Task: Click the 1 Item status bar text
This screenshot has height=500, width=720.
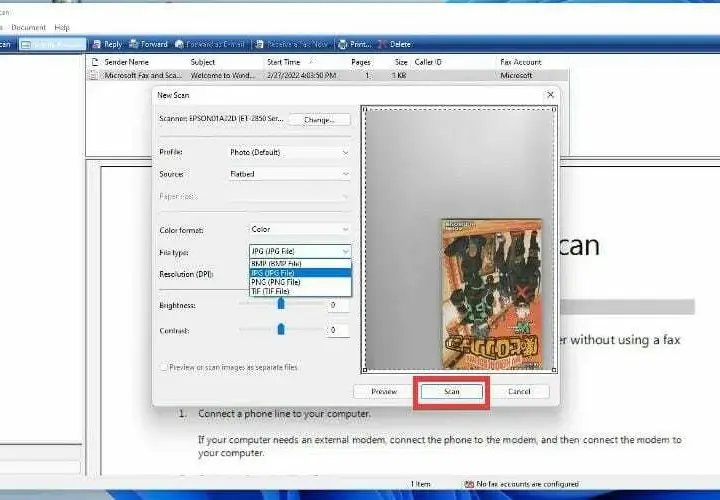Action: 420,484
